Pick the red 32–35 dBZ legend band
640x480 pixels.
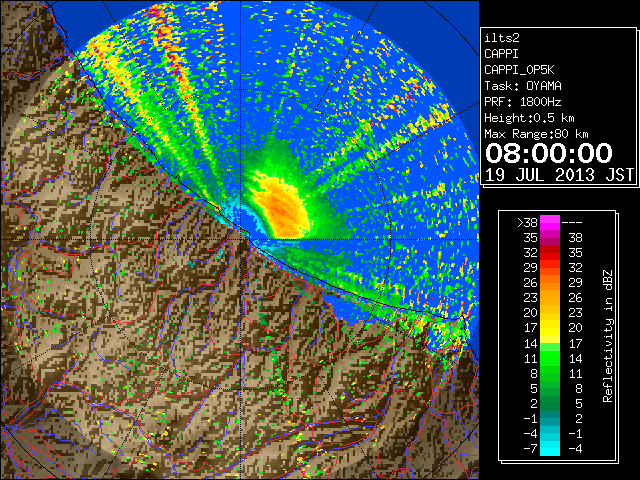[x=550, y=253]
